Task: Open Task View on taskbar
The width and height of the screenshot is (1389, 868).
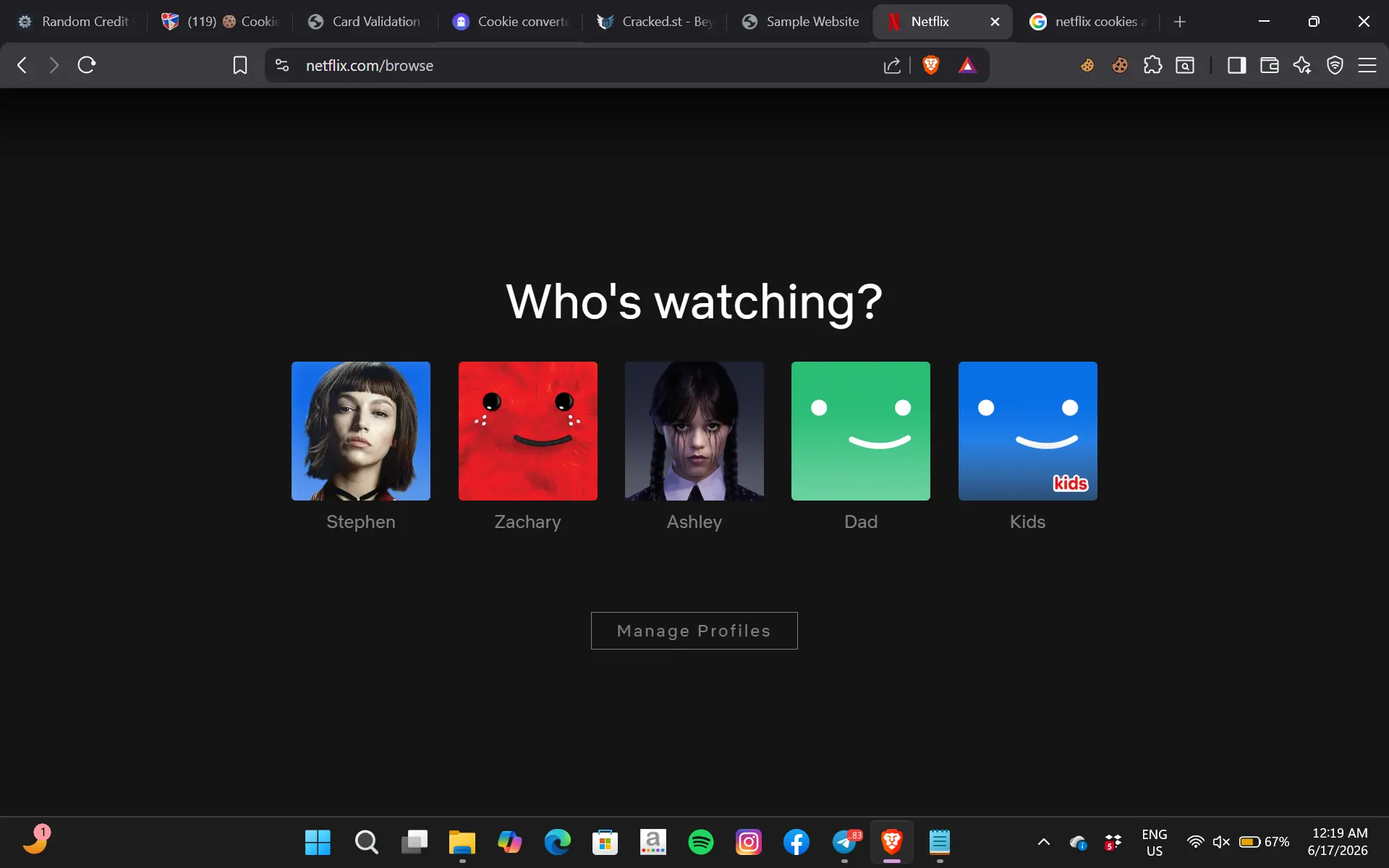Action: tap(415, 842)
